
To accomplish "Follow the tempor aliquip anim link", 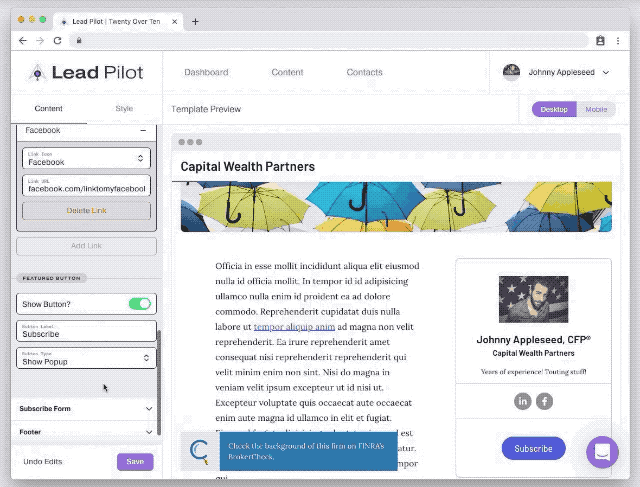I will point(294,327).
